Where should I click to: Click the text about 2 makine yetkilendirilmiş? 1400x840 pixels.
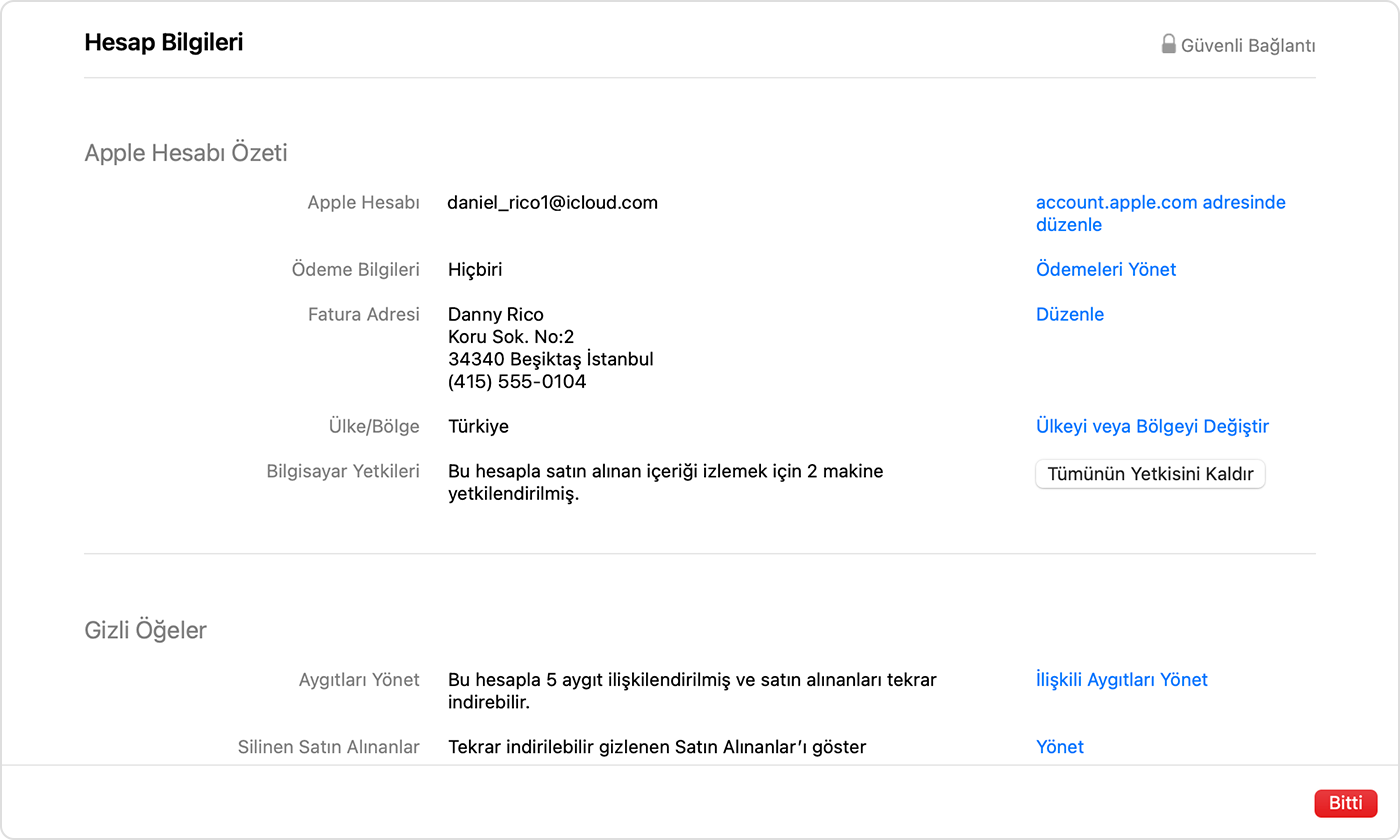pos(666,482)
